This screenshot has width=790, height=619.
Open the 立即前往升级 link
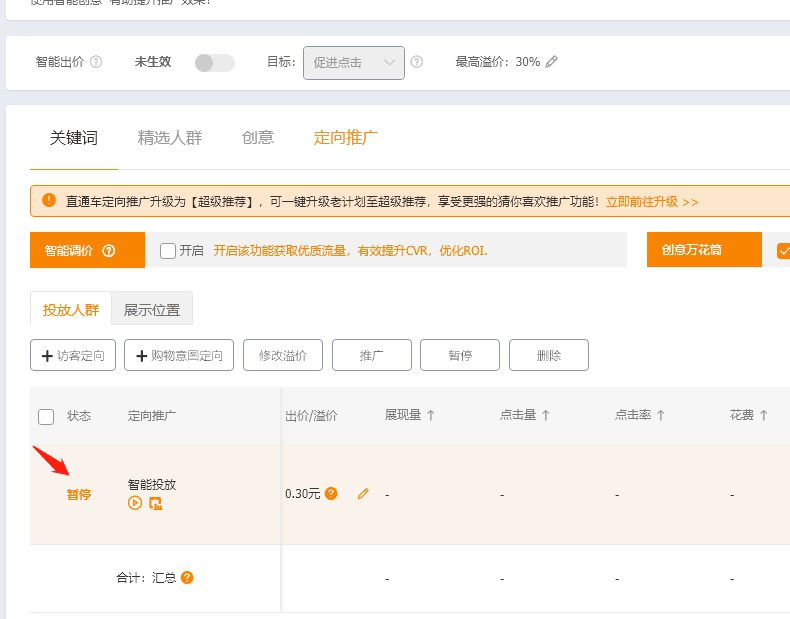point(652,202)
